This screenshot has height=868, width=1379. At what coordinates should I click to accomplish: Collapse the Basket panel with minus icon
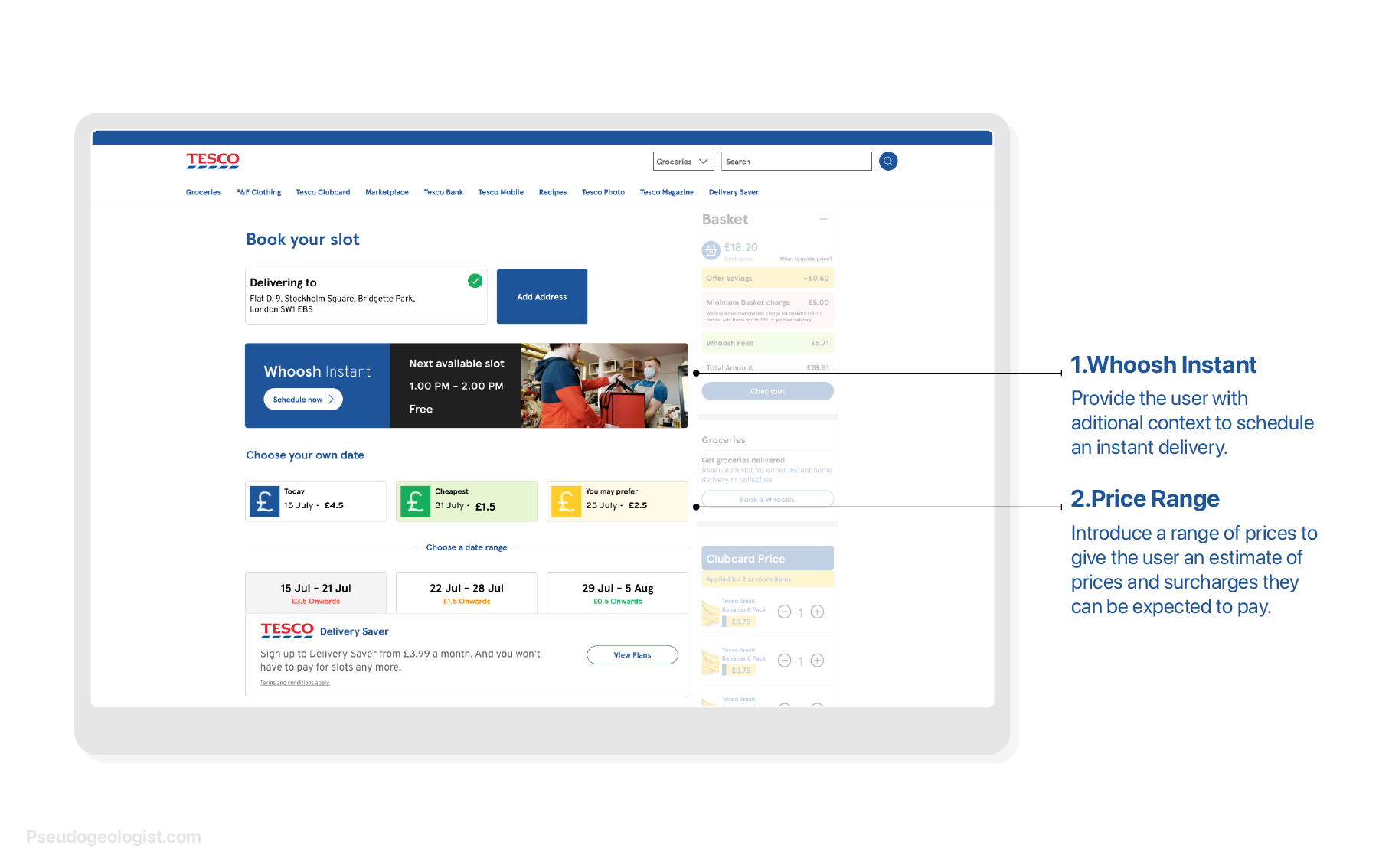point(823,219)
